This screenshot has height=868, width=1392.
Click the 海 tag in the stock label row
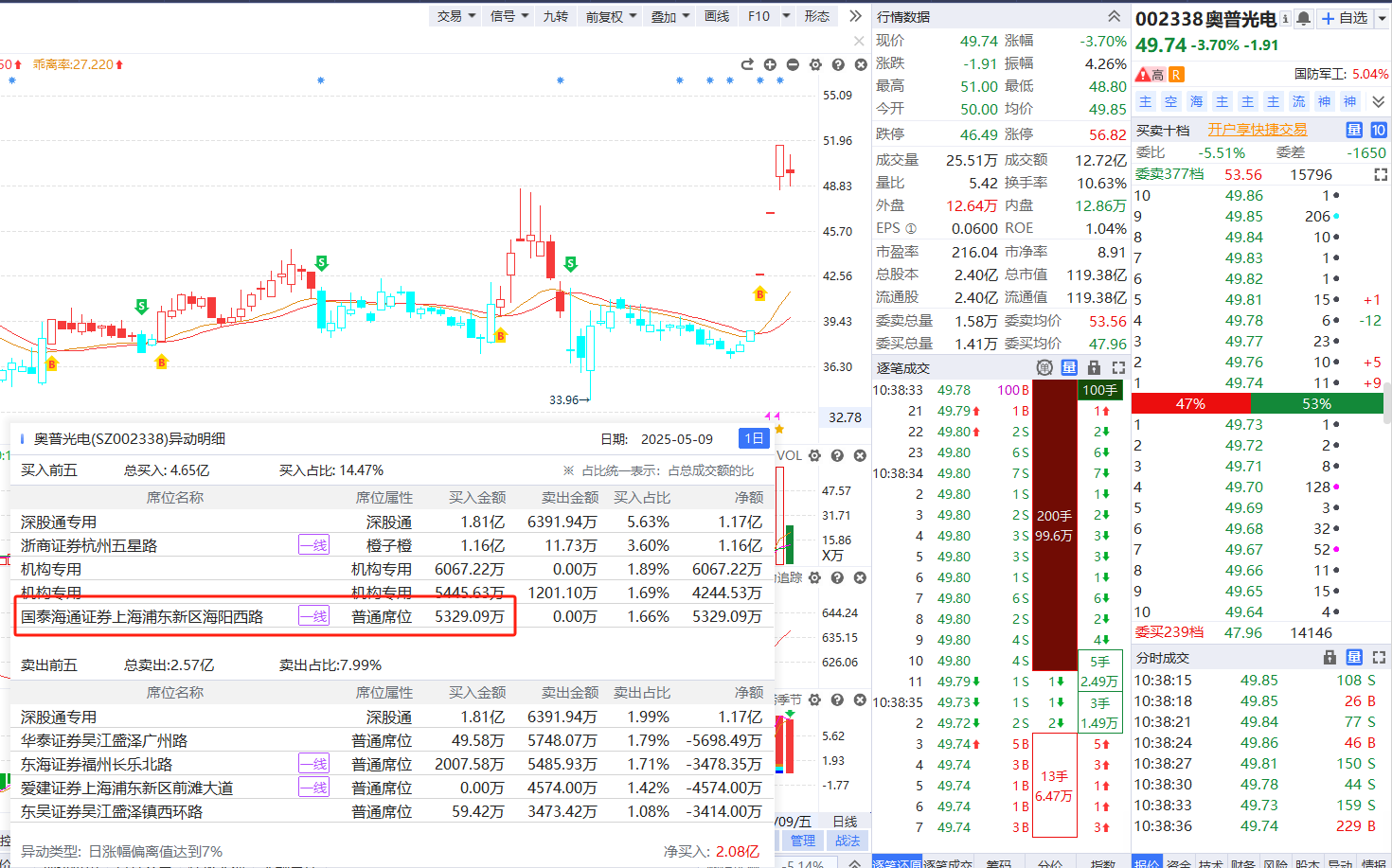tap(1197, 101)
